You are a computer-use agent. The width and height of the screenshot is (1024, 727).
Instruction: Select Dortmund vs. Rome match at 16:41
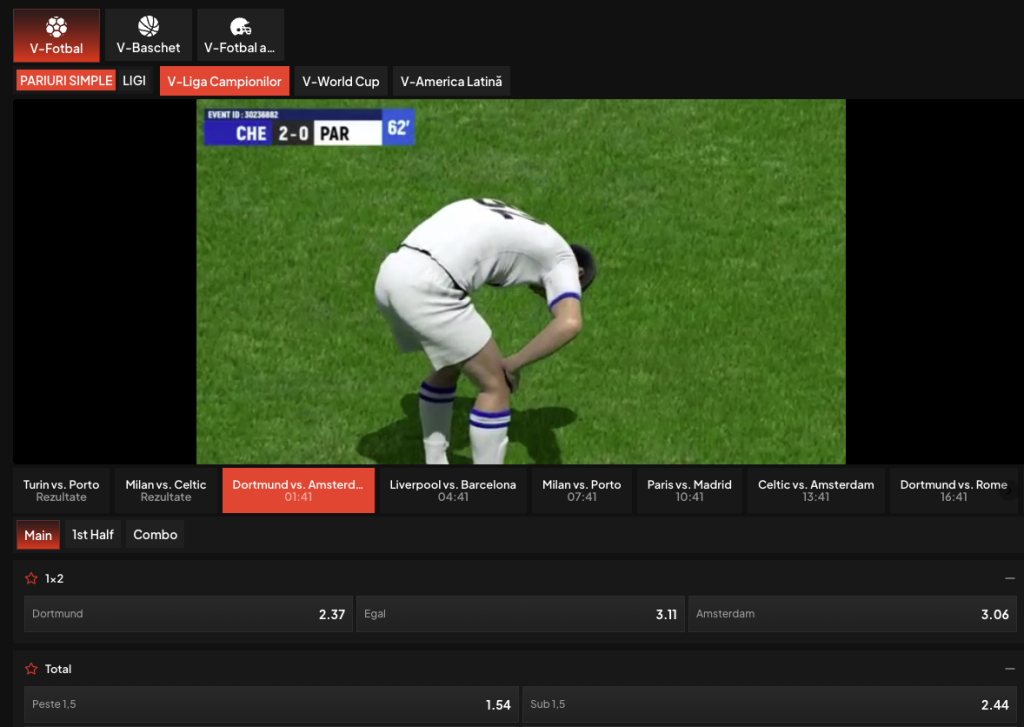[x=953, y=490]
